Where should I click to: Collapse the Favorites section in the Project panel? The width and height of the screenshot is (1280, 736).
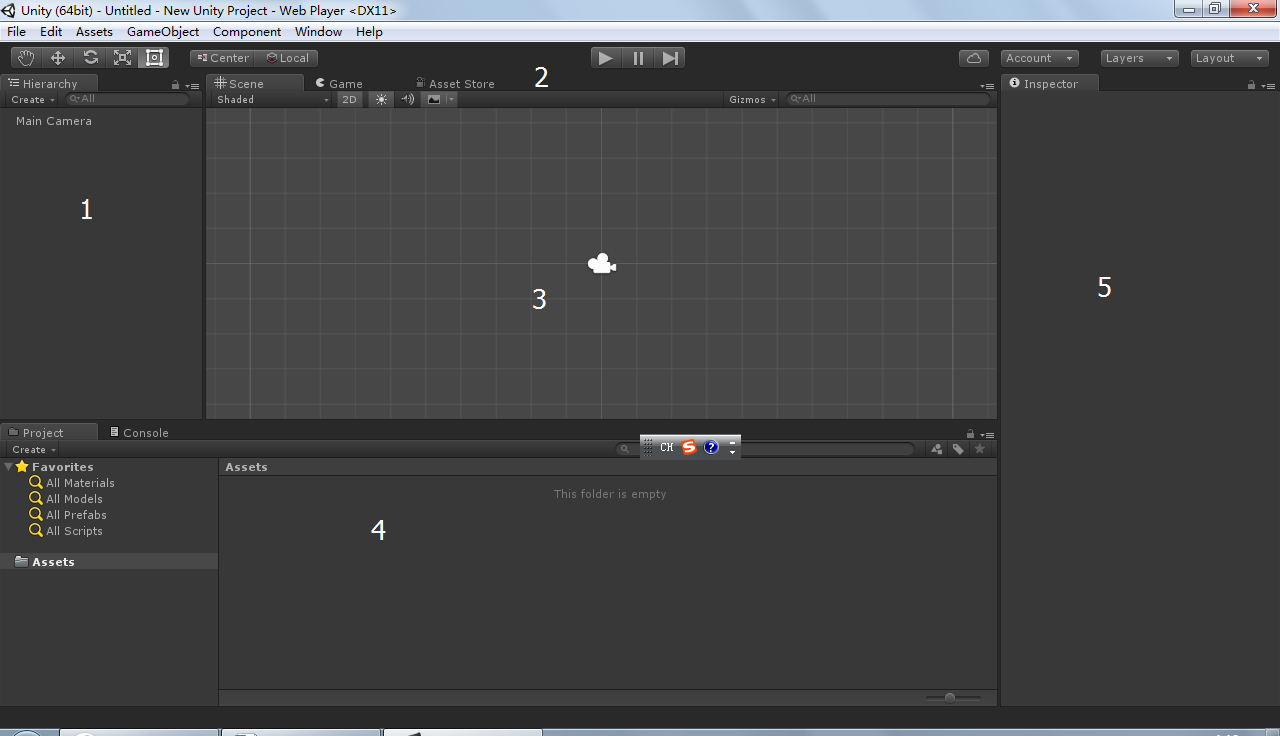click(9, 466)
